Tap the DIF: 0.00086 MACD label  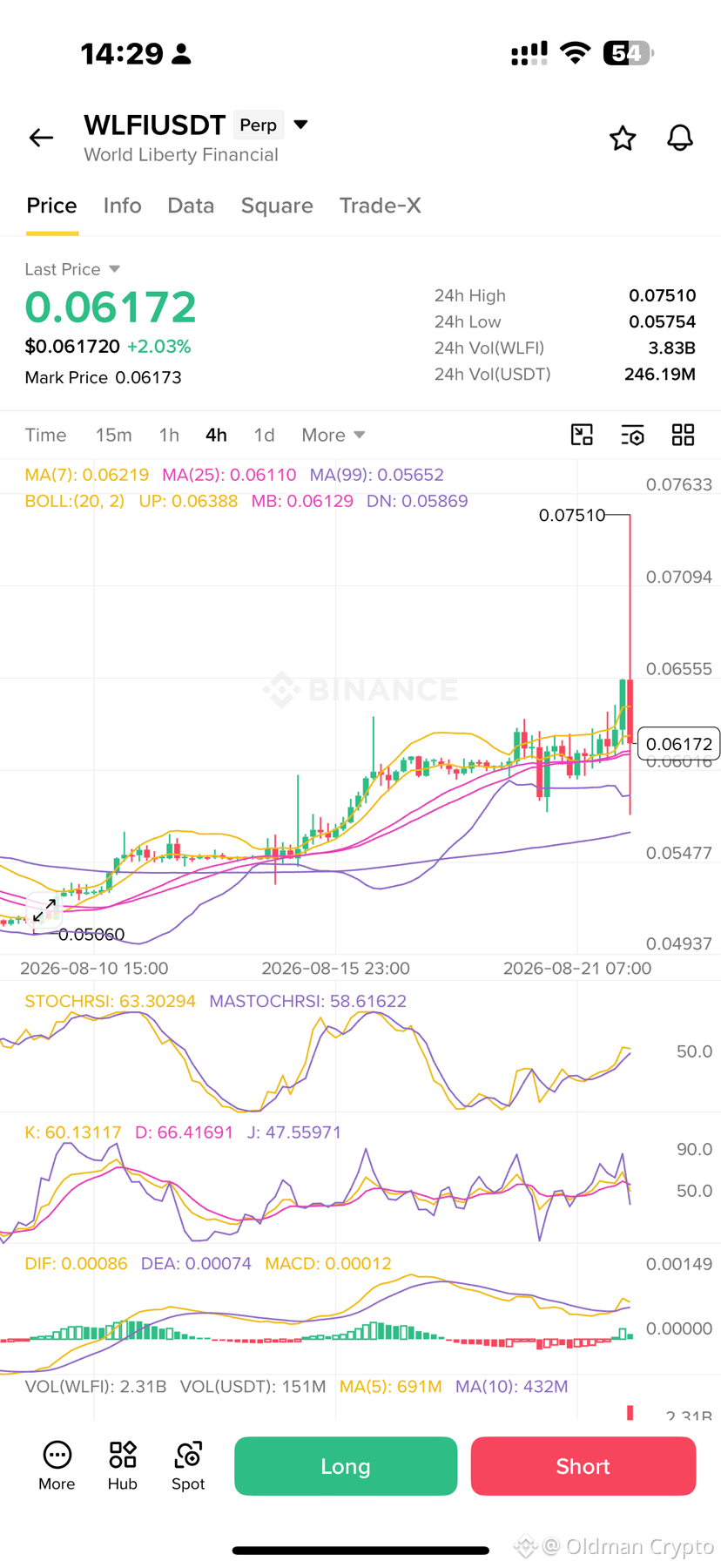tap(76, 1263)
